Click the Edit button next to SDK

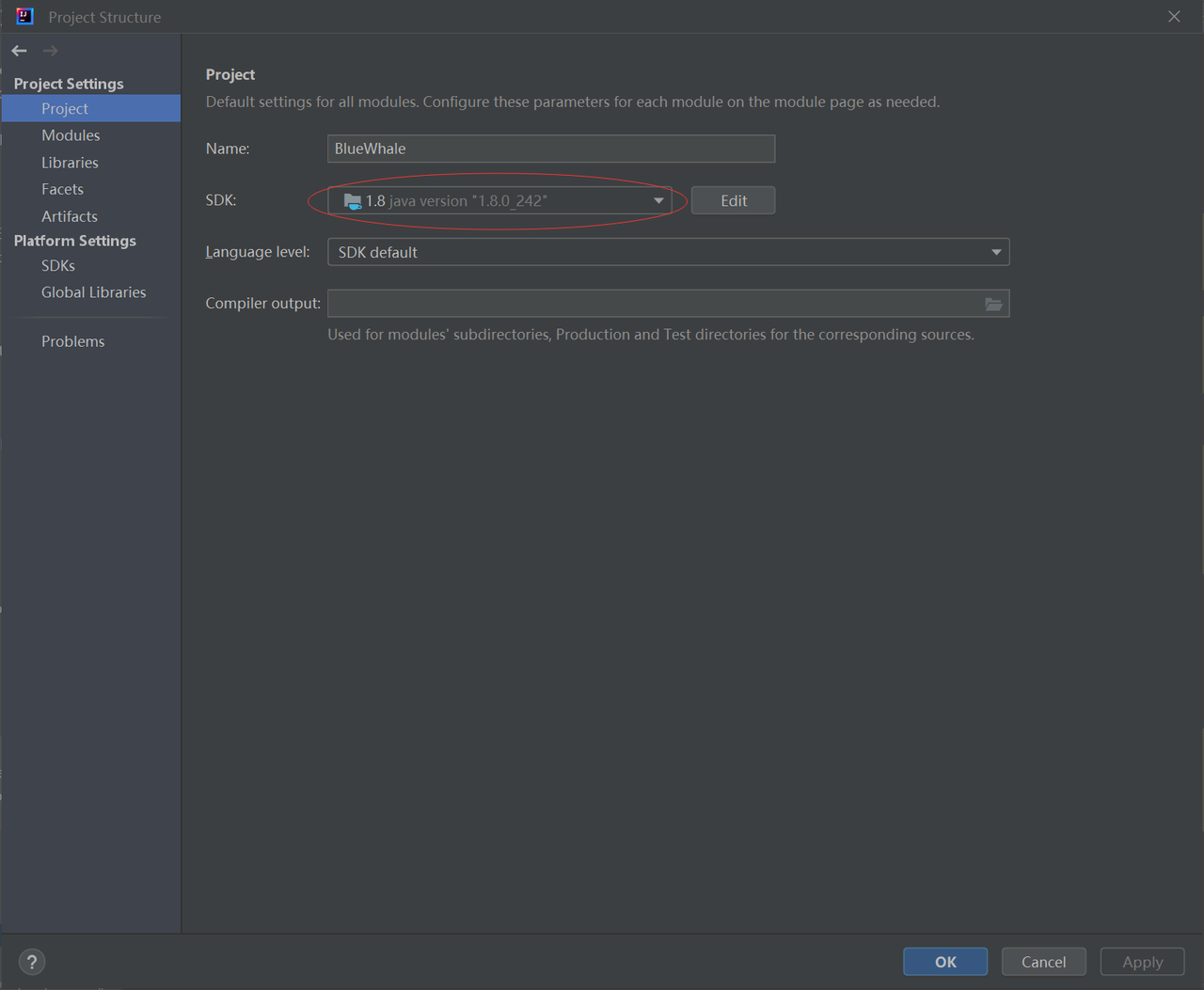[x=733, y=199]
